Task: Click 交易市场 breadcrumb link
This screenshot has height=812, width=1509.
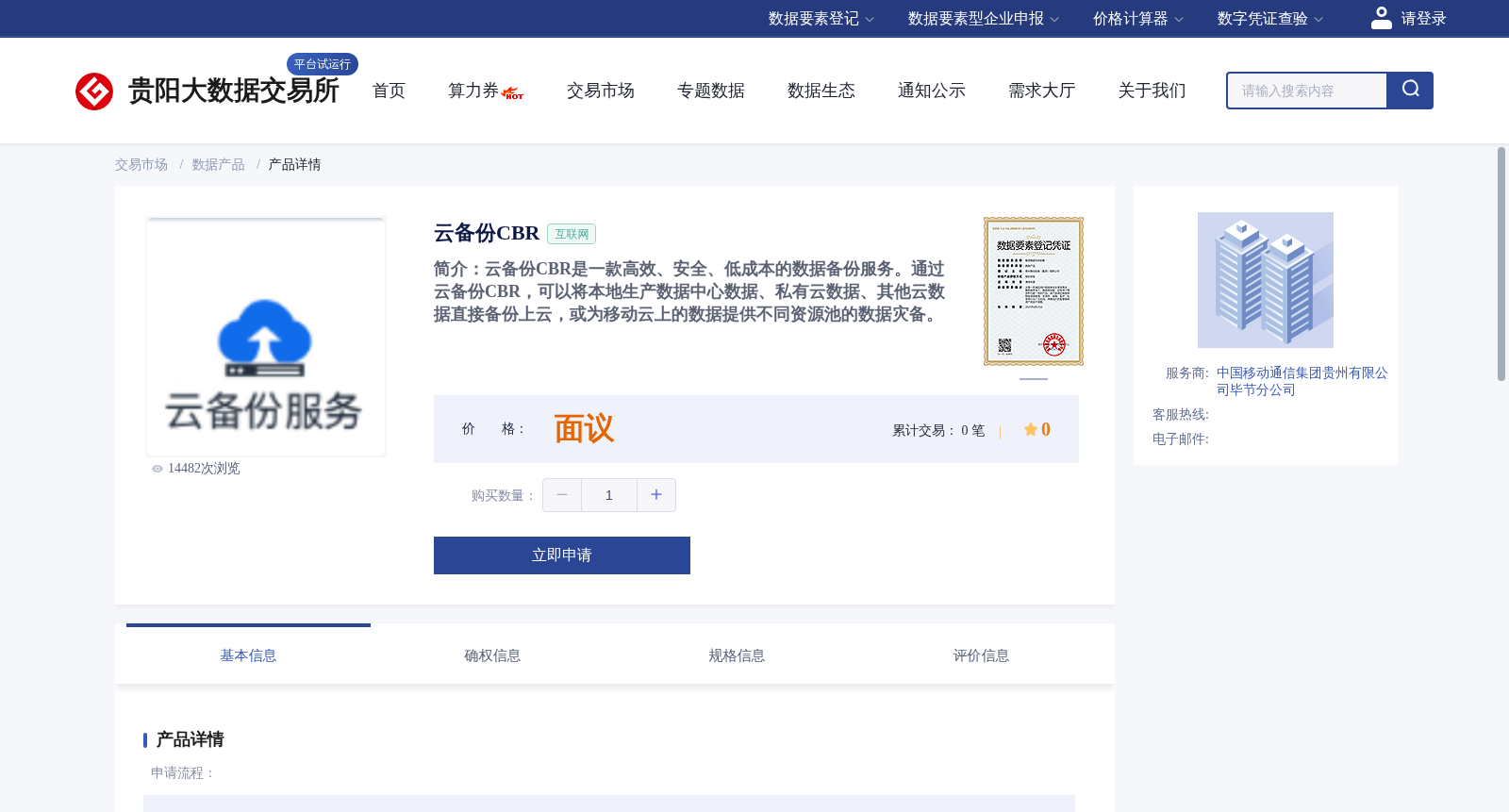Action: click(x=141, y=165)
